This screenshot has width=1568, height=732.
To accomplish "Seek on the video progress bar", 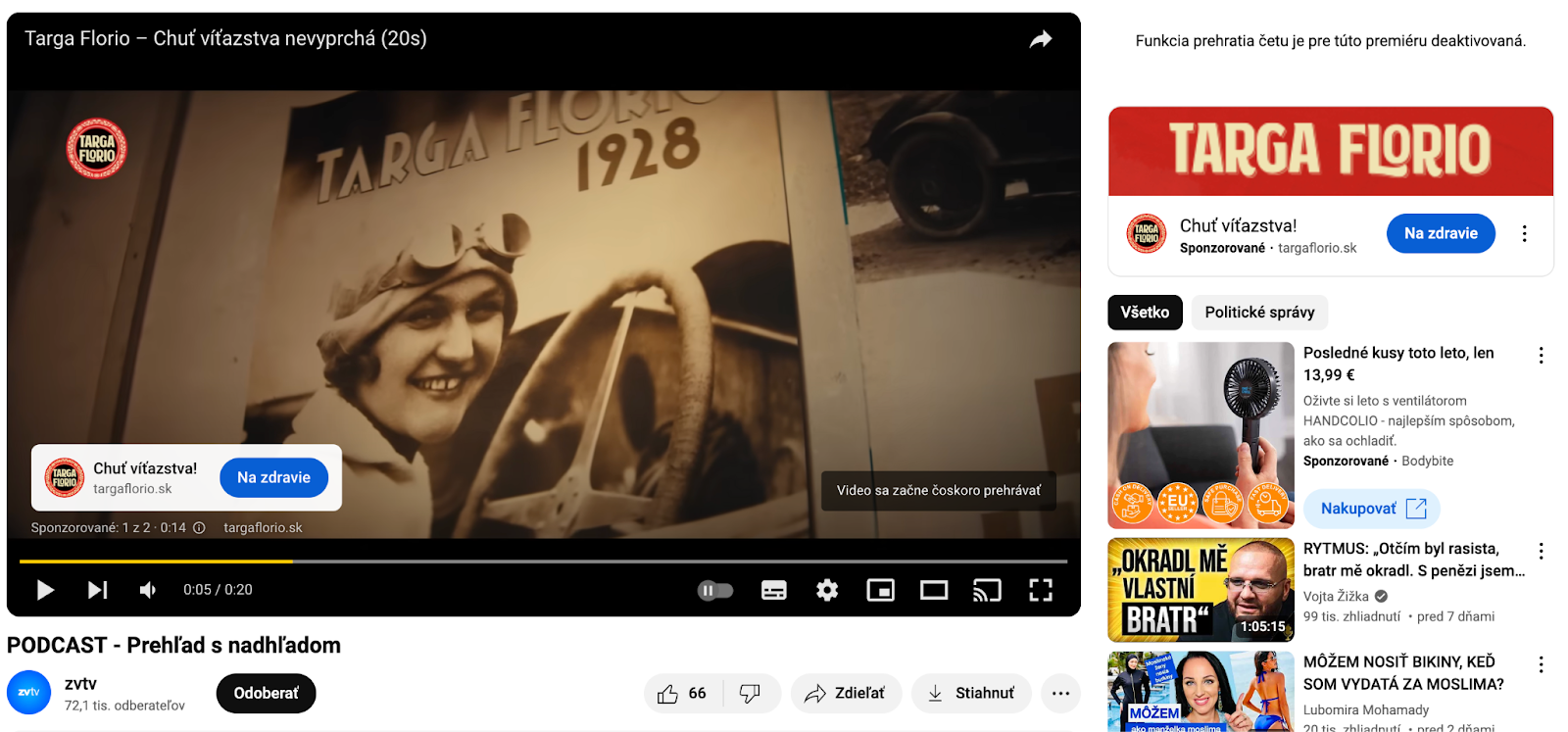I will (543, 561).
